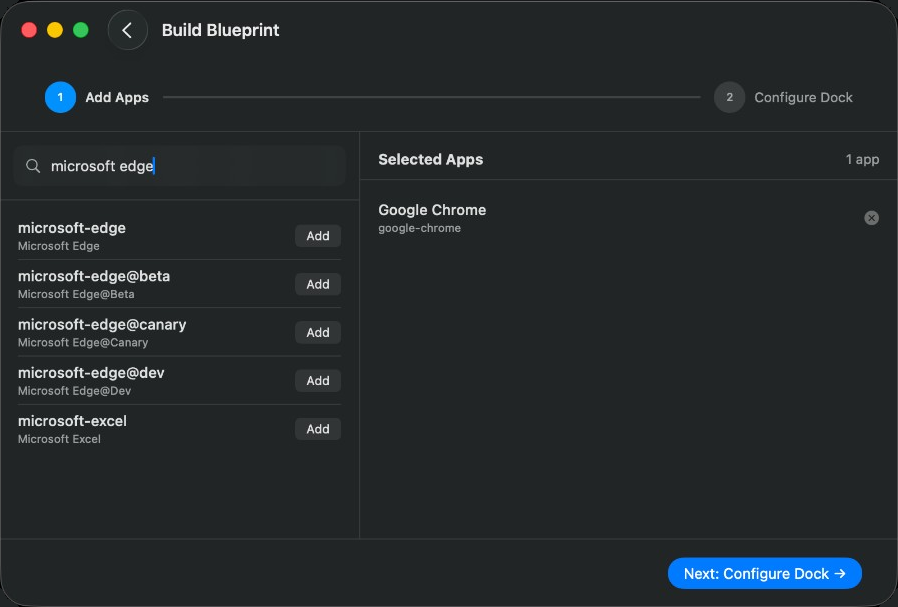The width and height of the screenshot is (898, 607).
Task: Add microsoft-excel to the blueprint
Action: pos(318,429)
